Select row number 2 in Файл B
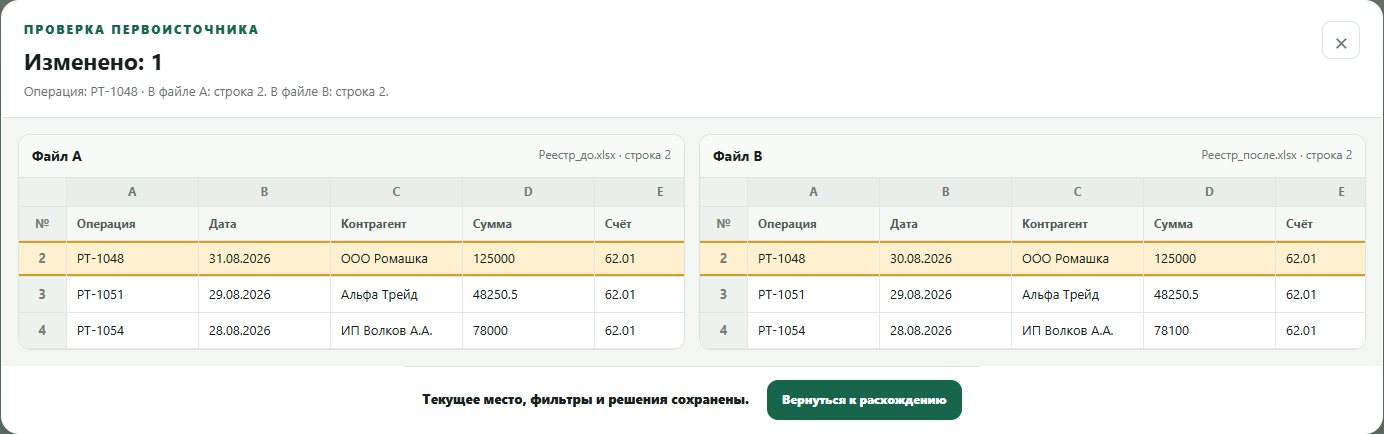Screen dimensions: 1384x434 click(x=724, y=258)
